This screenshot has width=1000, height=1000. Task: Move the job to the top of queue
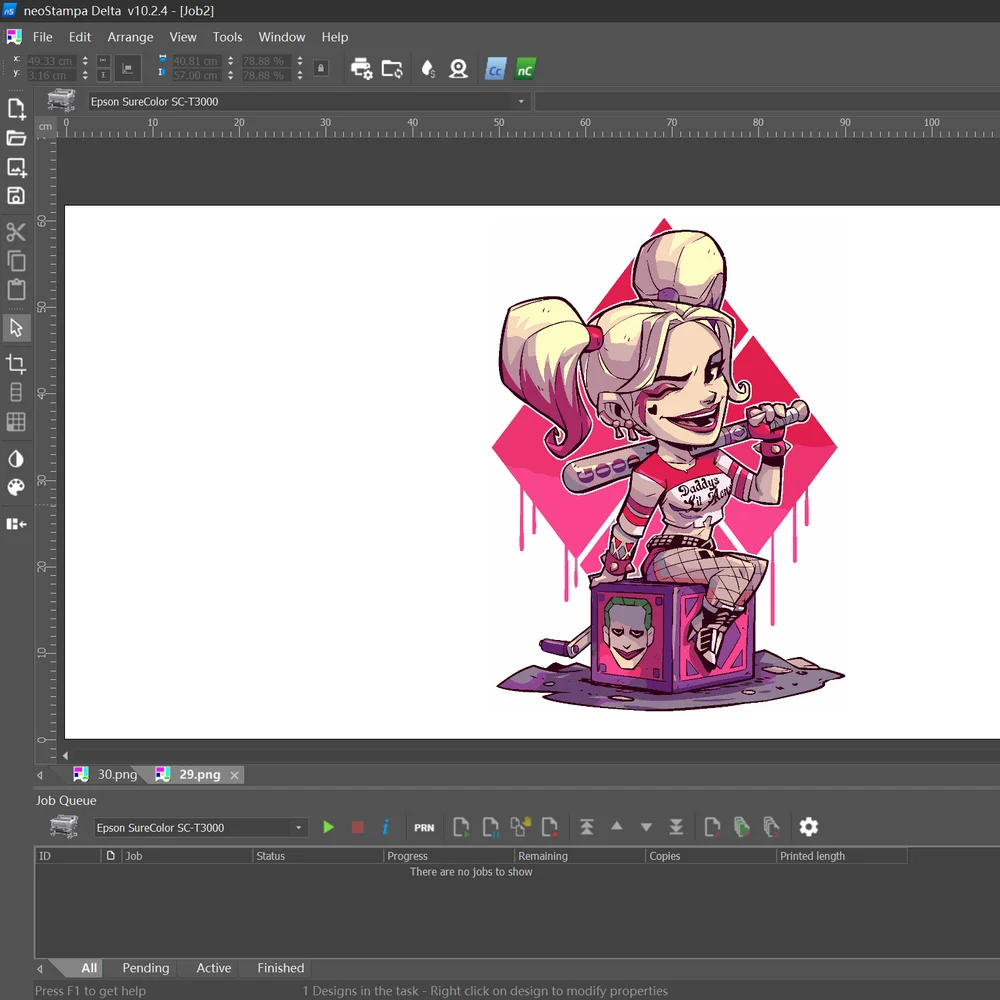[587, 827]
